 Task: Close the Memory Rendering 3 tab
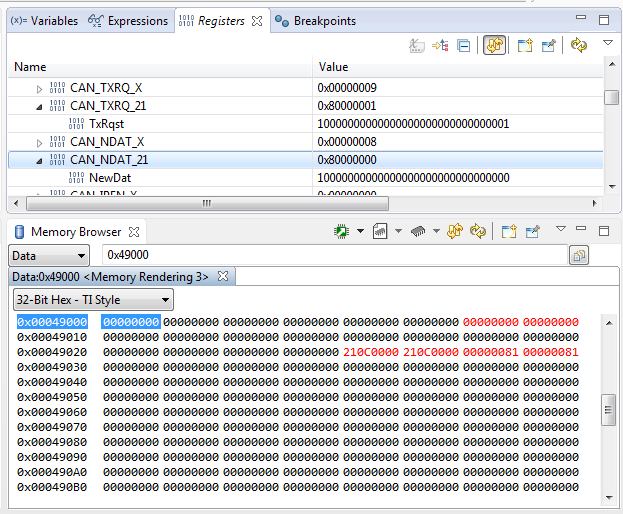point(223,276)
